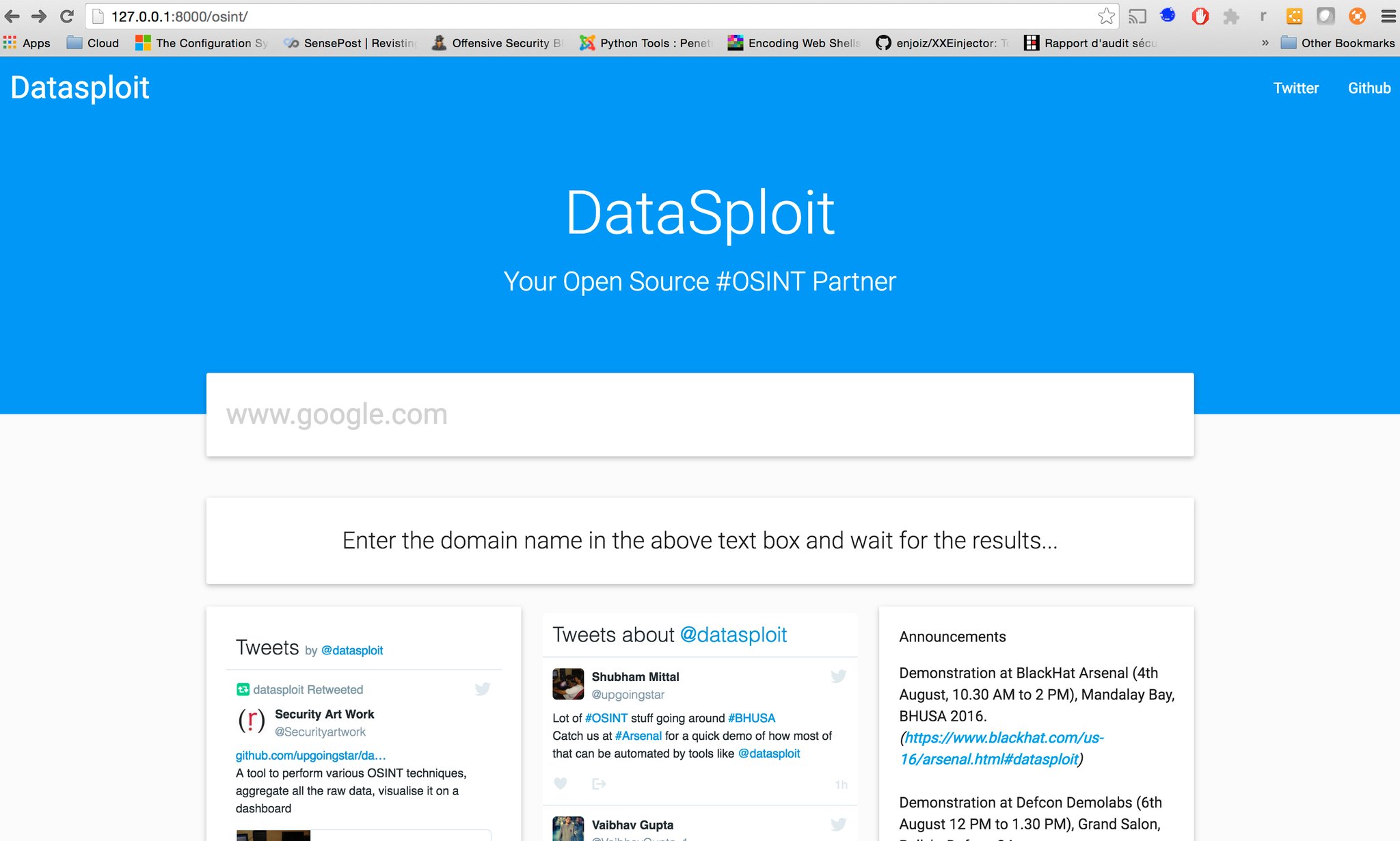Open the Rapport d'audit bookmark
The image size is (1400, 841).
tap(1090, 43)
